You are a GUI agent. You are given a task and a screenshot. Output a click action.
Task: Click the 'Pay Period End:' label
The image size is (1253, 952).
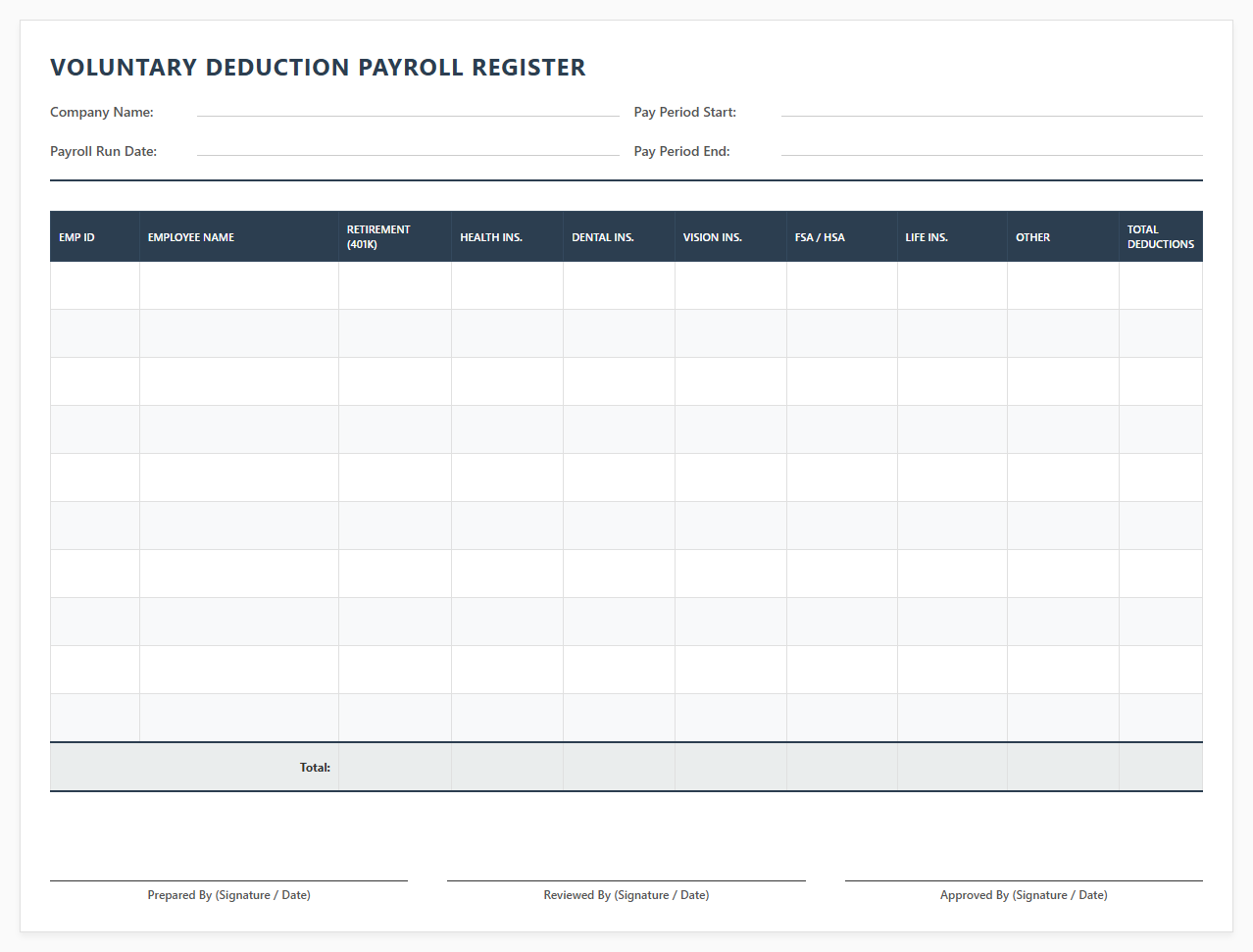click(682, 151)
